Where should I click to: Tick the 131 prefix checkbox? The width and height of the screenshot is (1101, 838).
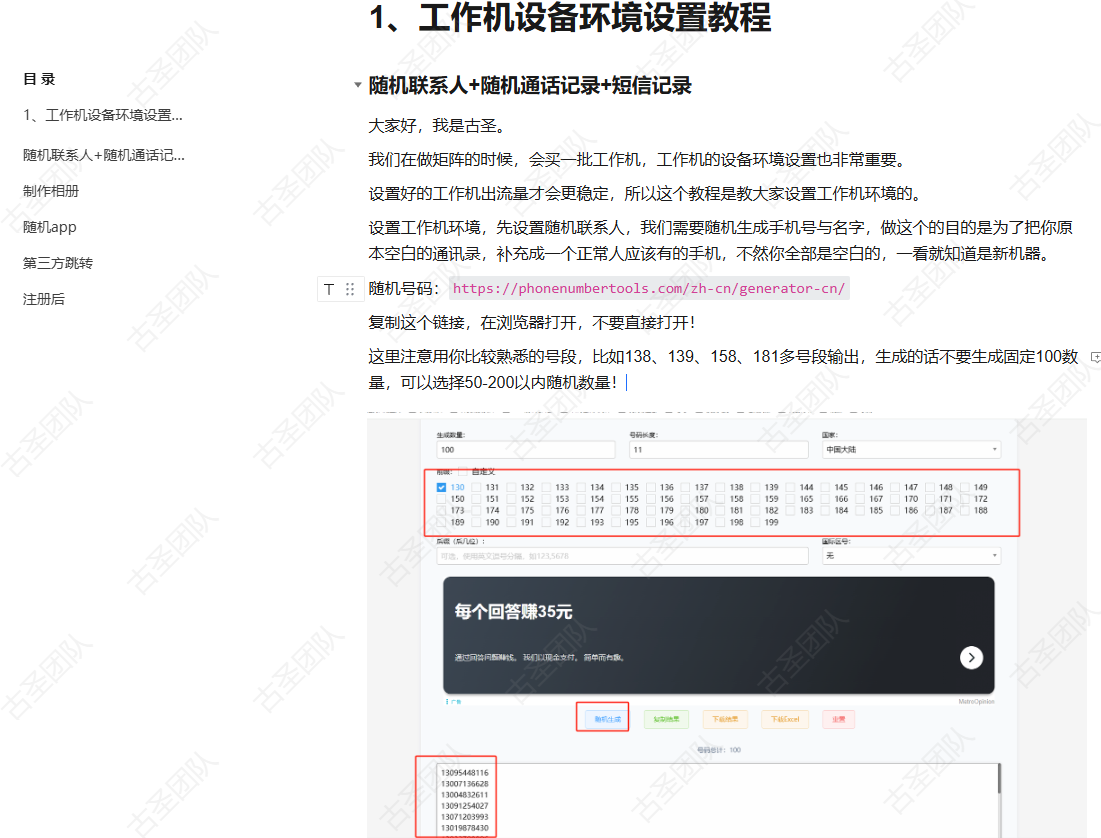[x=477, y=487]
